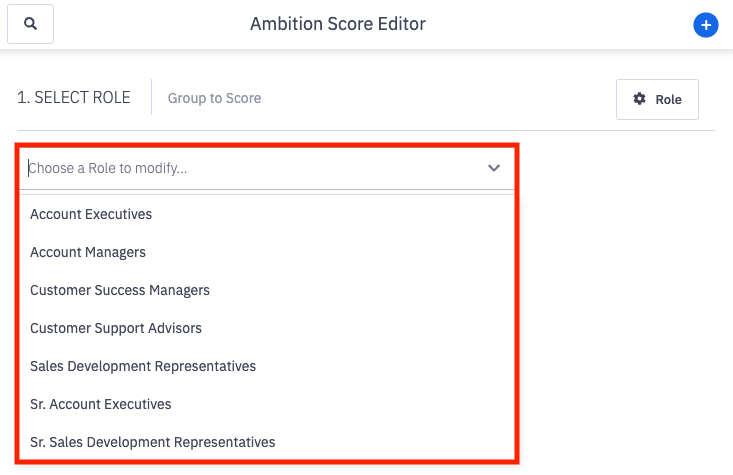
Task: Click the 'Group to Score' subtitle text
Action: pyautogui.click(x=214, y=98)
